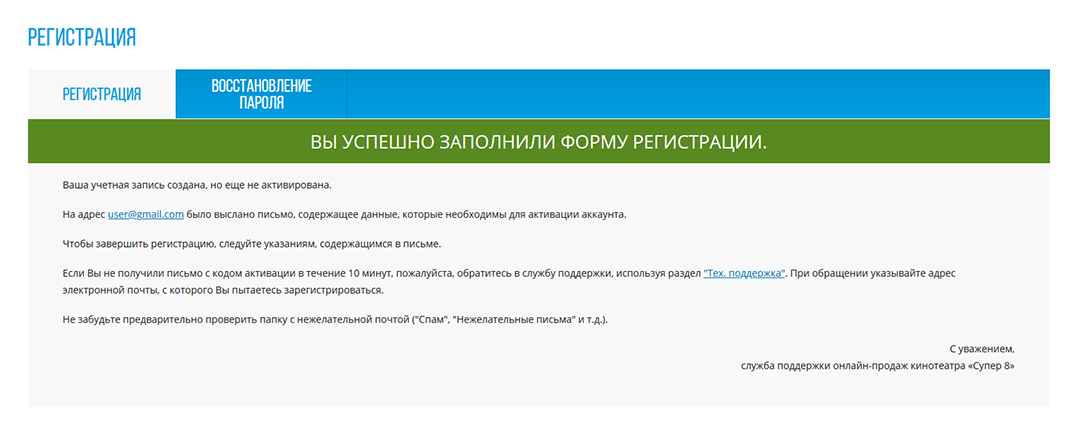
Task: Open the Восстановление пароля tab
Action: tap(261, 94)
